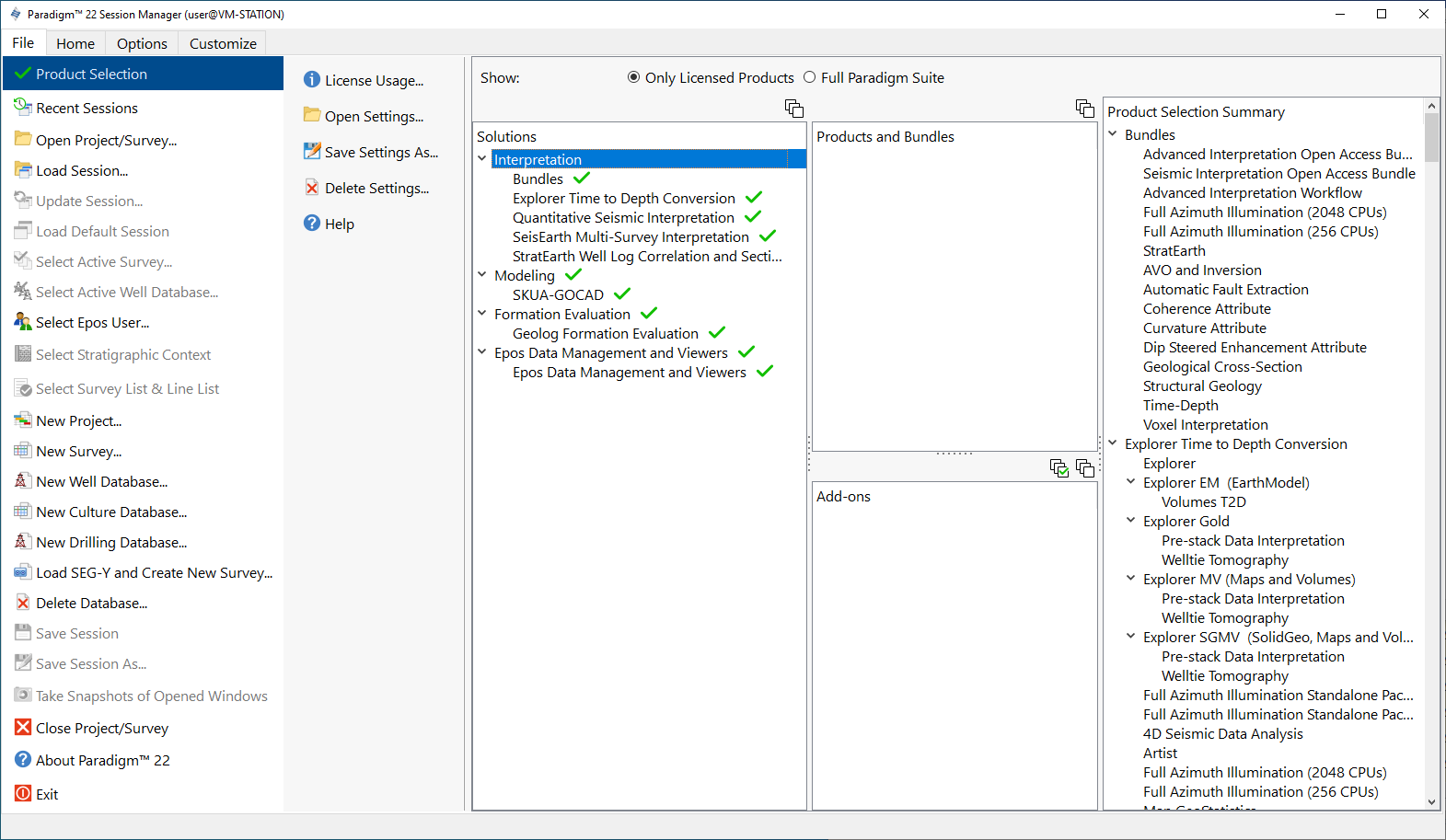Click Delete Settings... label
The width and height of the screenshot is (1446, 840).
click(376, 188)
